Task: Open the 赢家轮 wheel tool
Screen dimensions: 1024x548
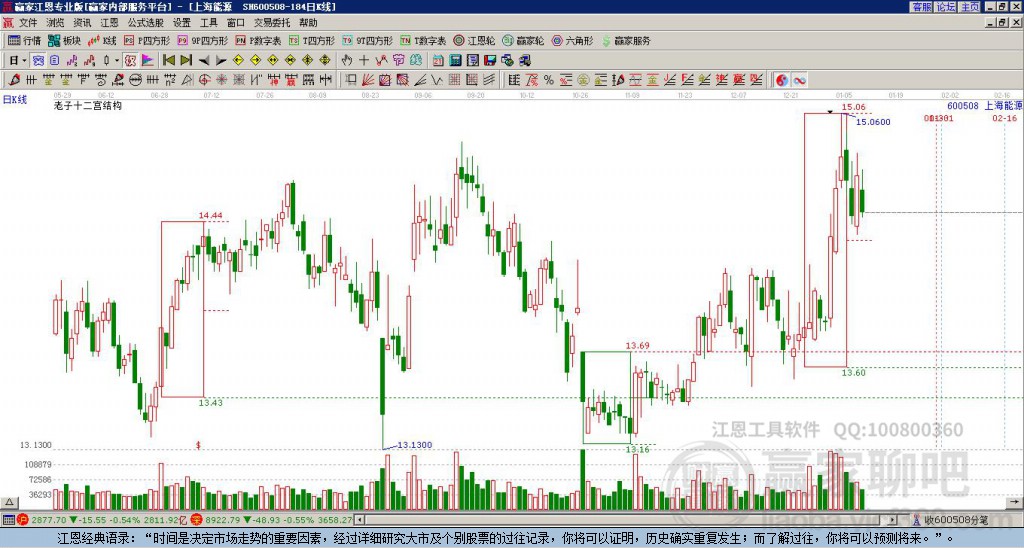Action: [523, 40]
